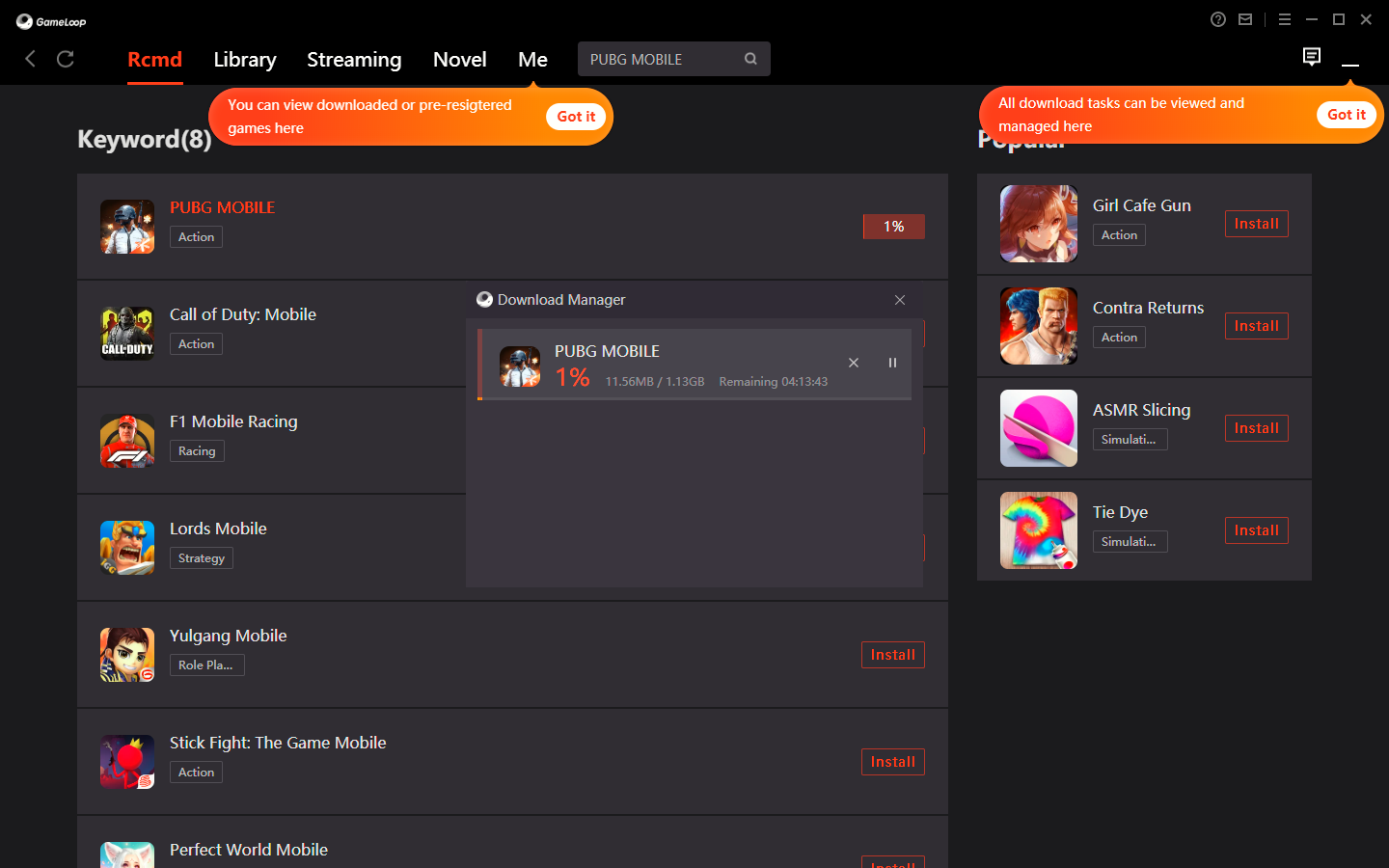The image size is (1389, 868).
Task: Open the hamburger menu in title bar
Action: 1285,19
